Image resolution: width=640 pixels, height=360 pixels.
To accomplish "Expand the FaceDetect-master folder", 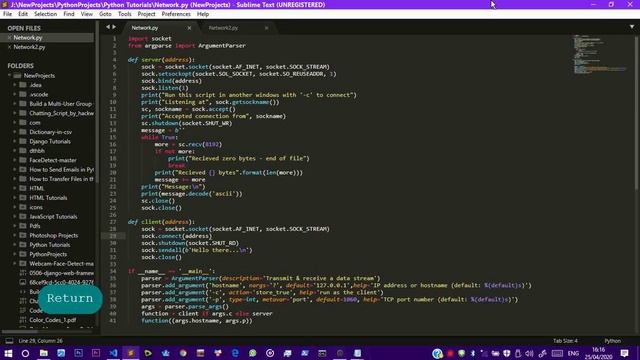I will (x=15, y=160).
